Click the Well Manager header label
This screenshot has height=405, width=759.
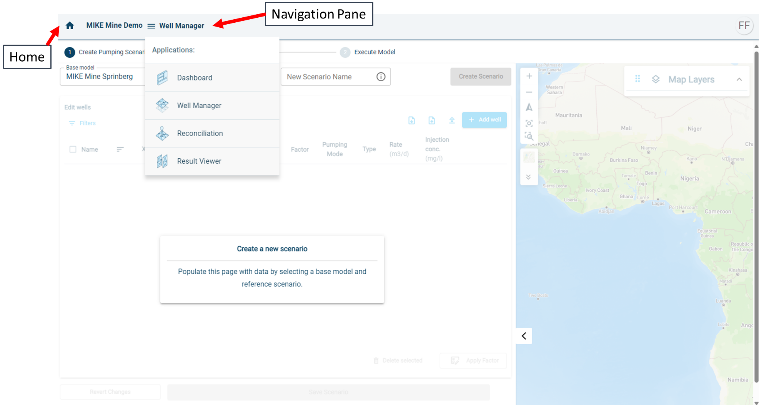point(182,26)
